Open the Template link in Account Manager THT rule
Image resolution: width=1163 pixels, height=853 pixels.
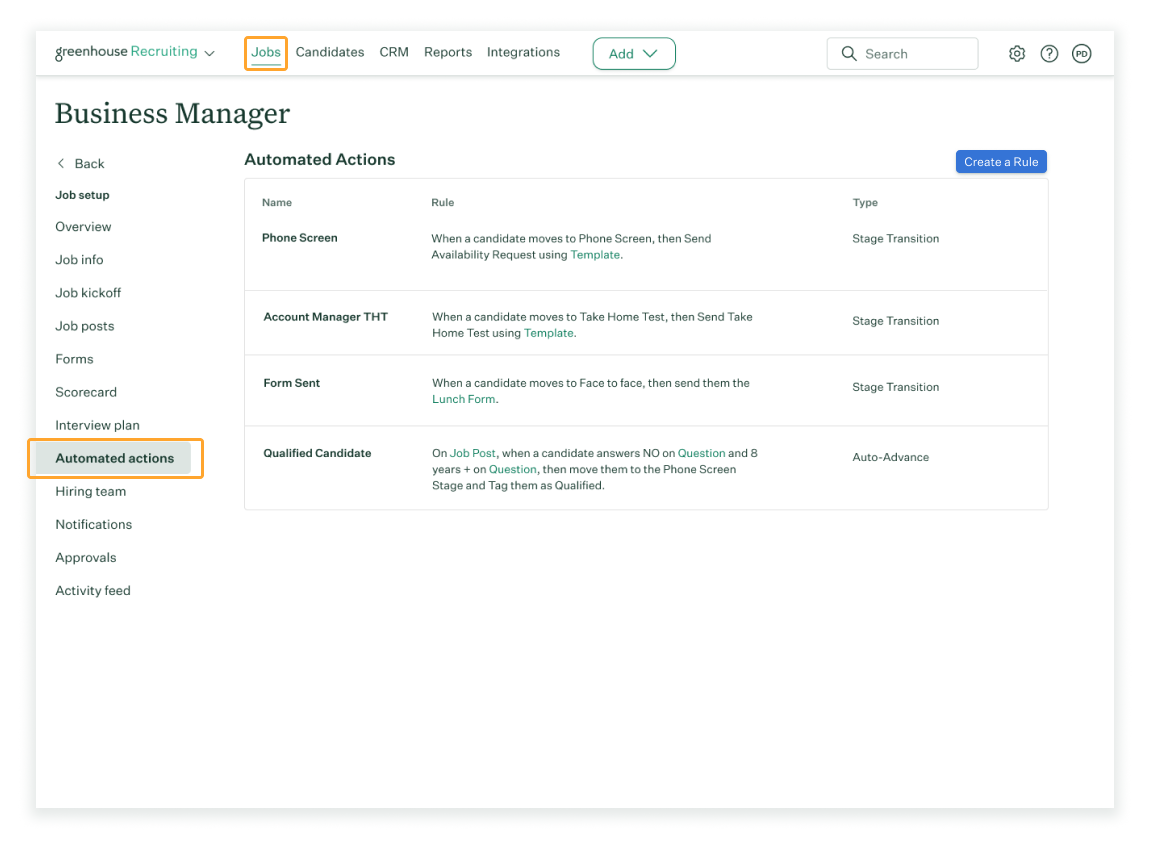point(548,333)
